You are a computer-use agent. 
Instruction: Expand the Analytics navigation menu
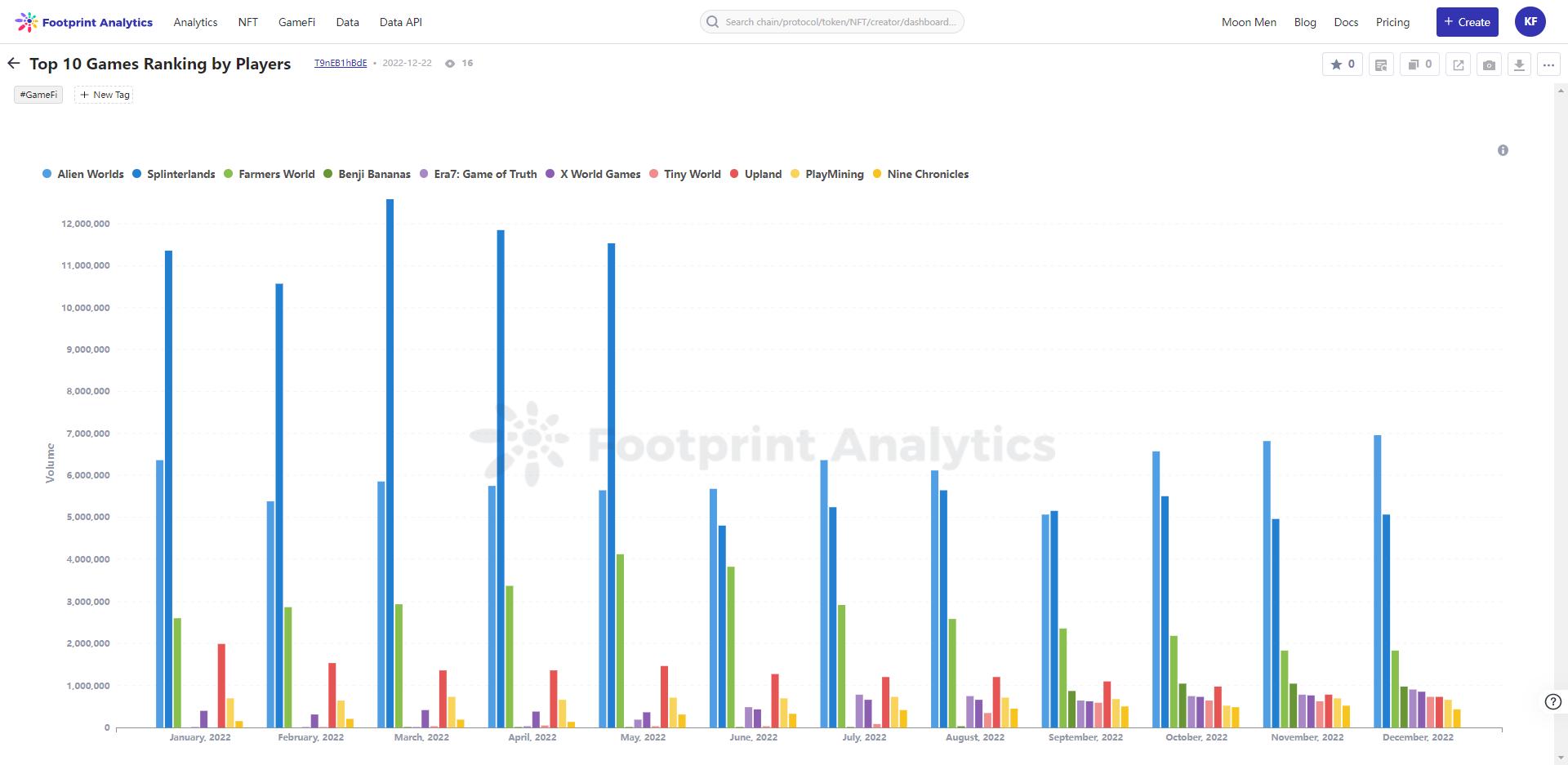tap(195, 22)
